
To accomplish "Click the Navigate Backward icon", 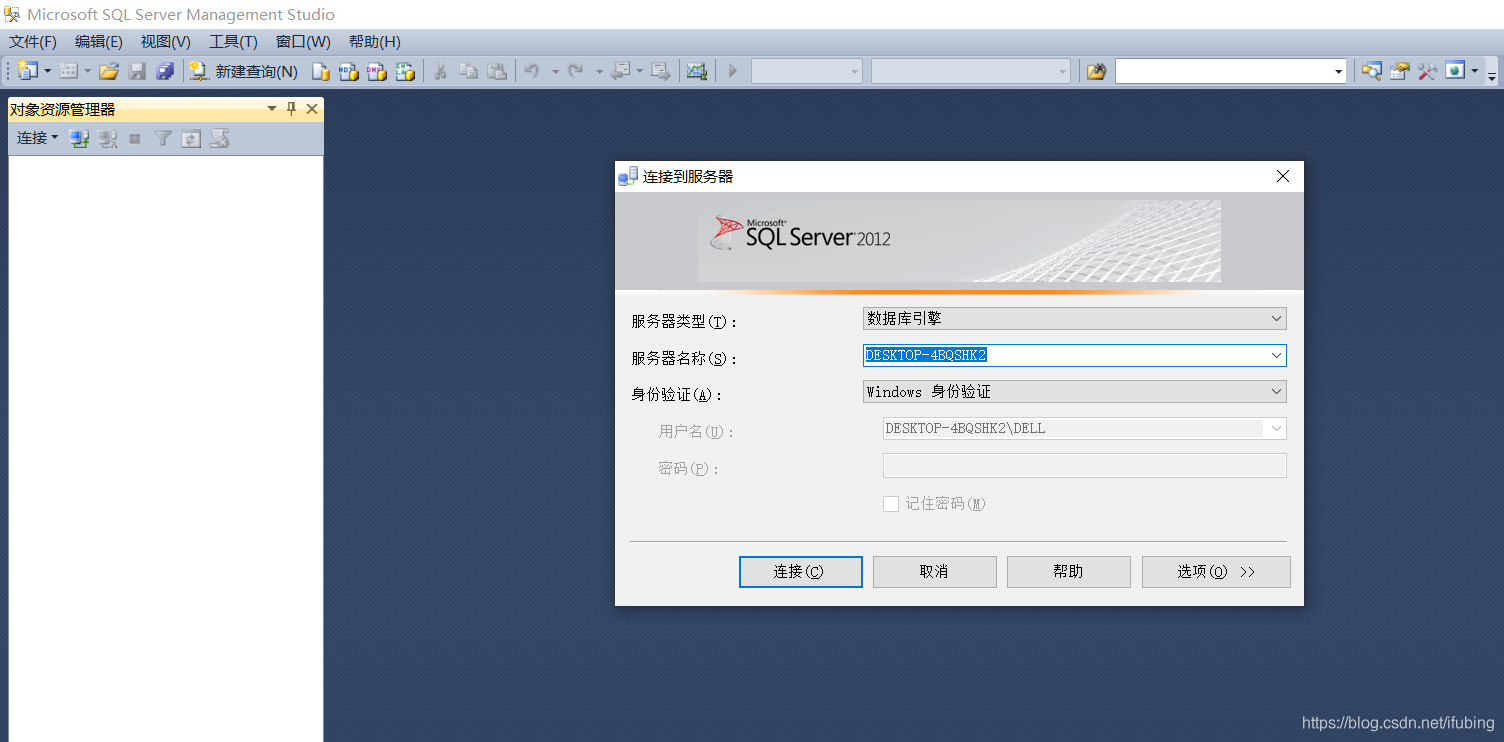I will tap(621, 71).
